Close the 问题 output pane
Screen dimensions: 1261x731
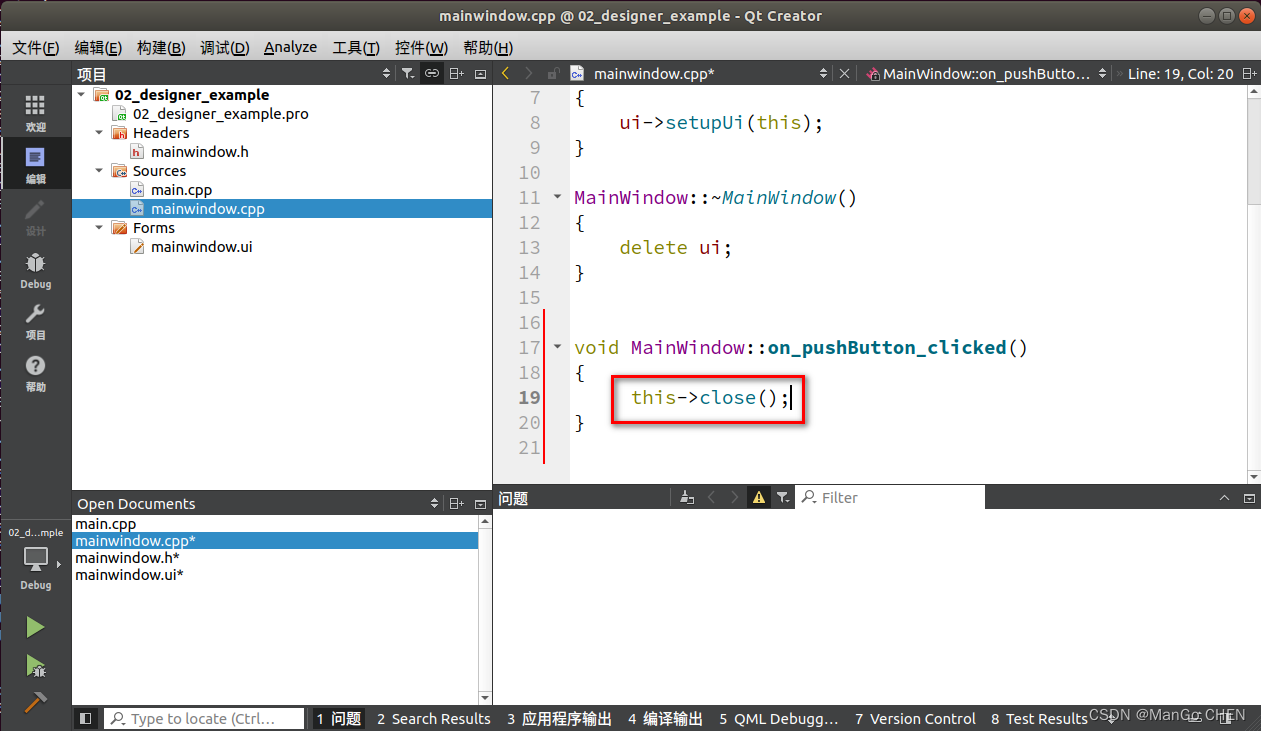[1248, 497]
